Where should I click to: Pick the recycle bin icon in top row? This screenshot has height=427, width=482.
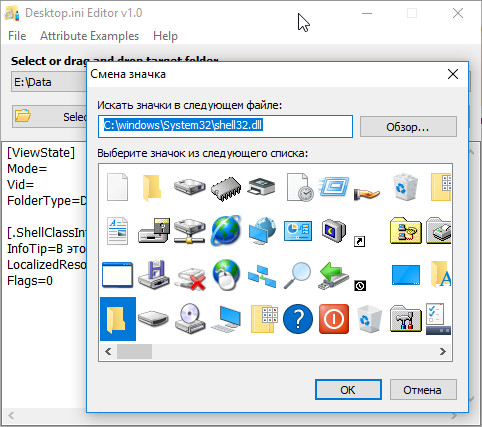tap(404, 187)
